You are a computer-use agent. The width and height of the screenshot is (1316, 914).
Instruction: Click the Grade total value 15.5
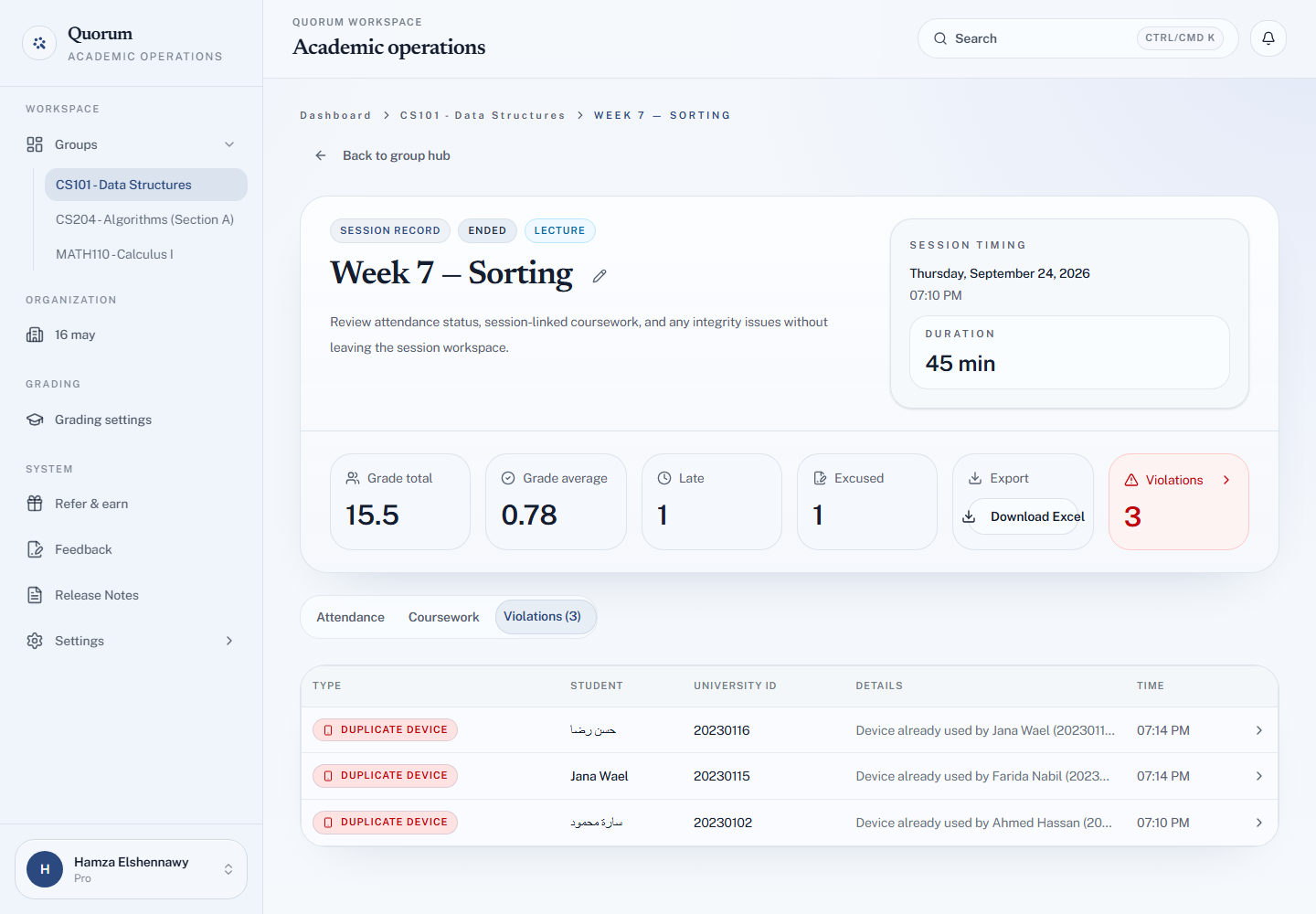tap(373, 515)
